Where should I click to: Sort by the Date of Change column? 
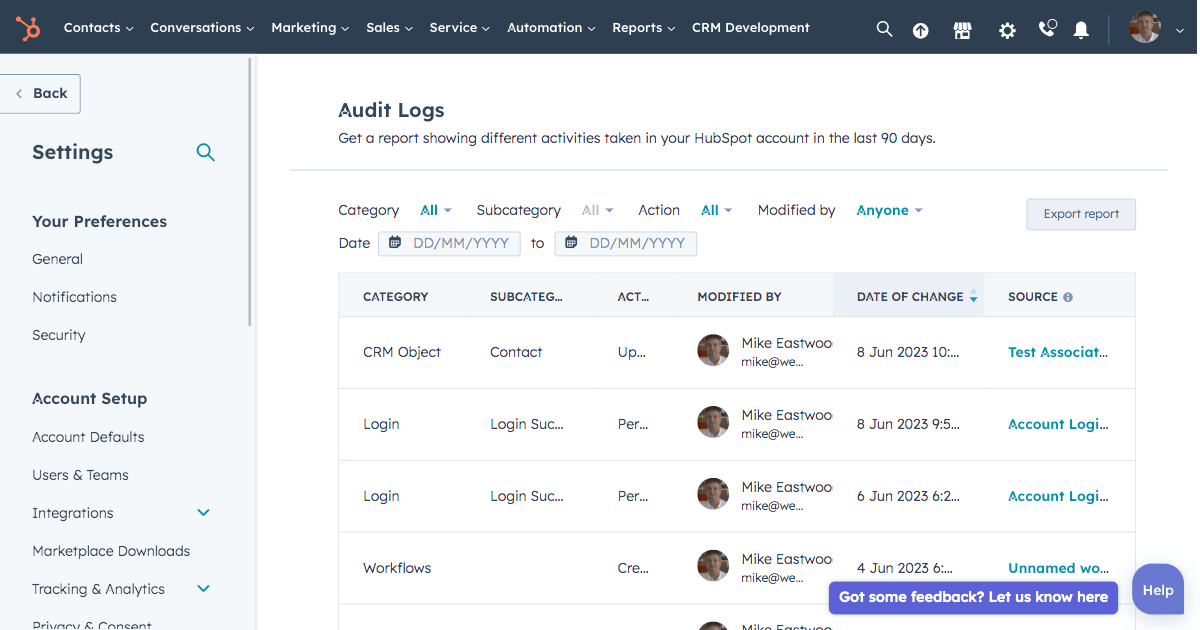click(909, 297)
